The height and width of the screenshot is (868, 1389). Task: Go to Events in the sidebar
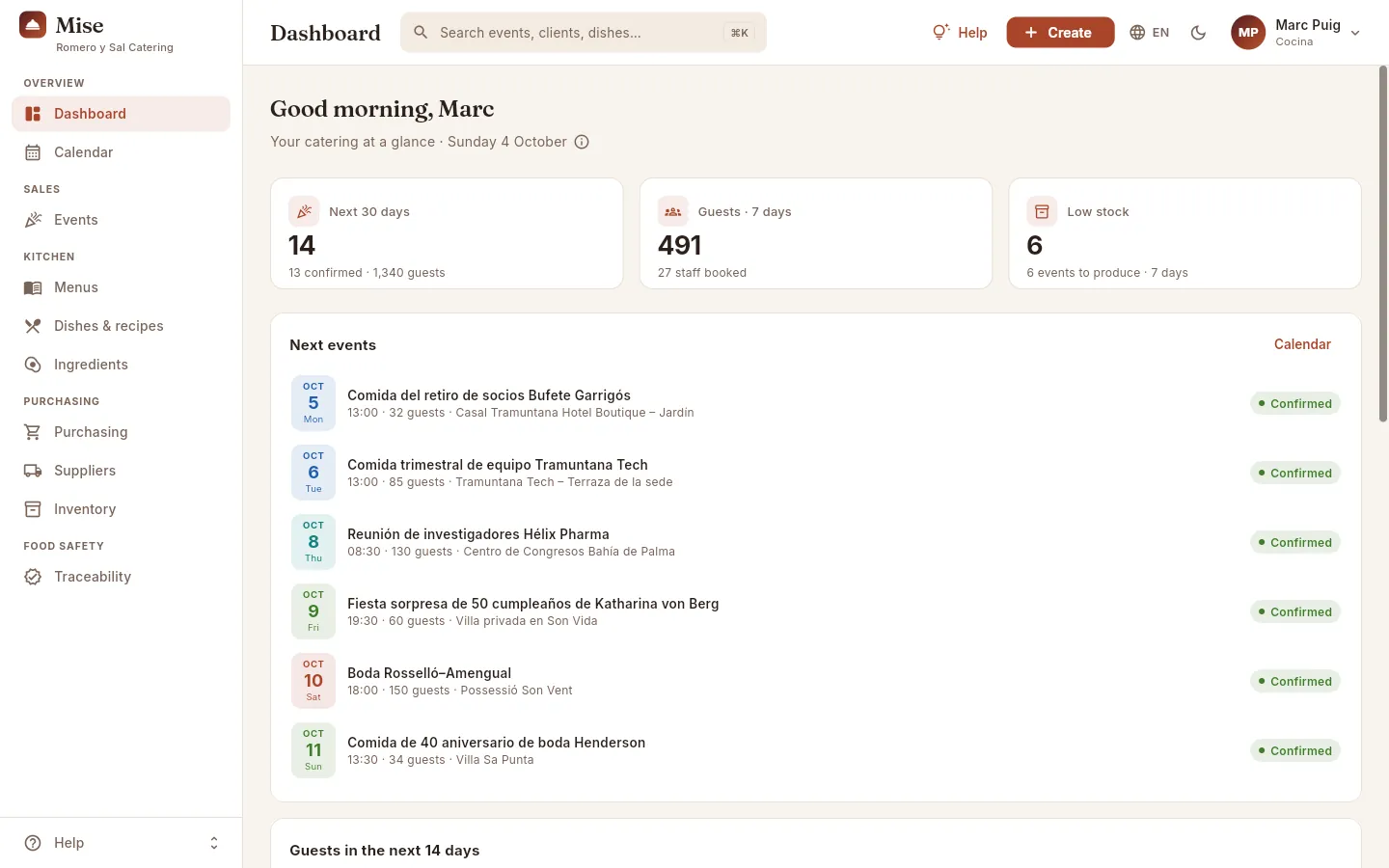coord(121,220)
